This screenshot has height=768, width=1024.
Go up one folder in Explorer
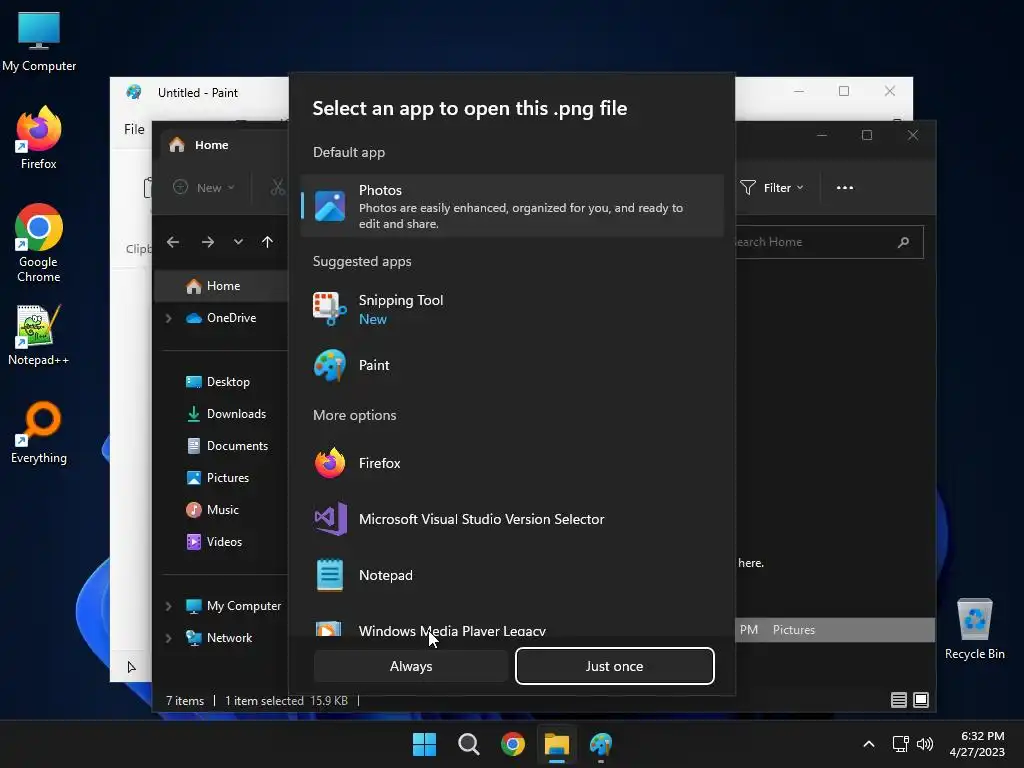tap(267, 242)
